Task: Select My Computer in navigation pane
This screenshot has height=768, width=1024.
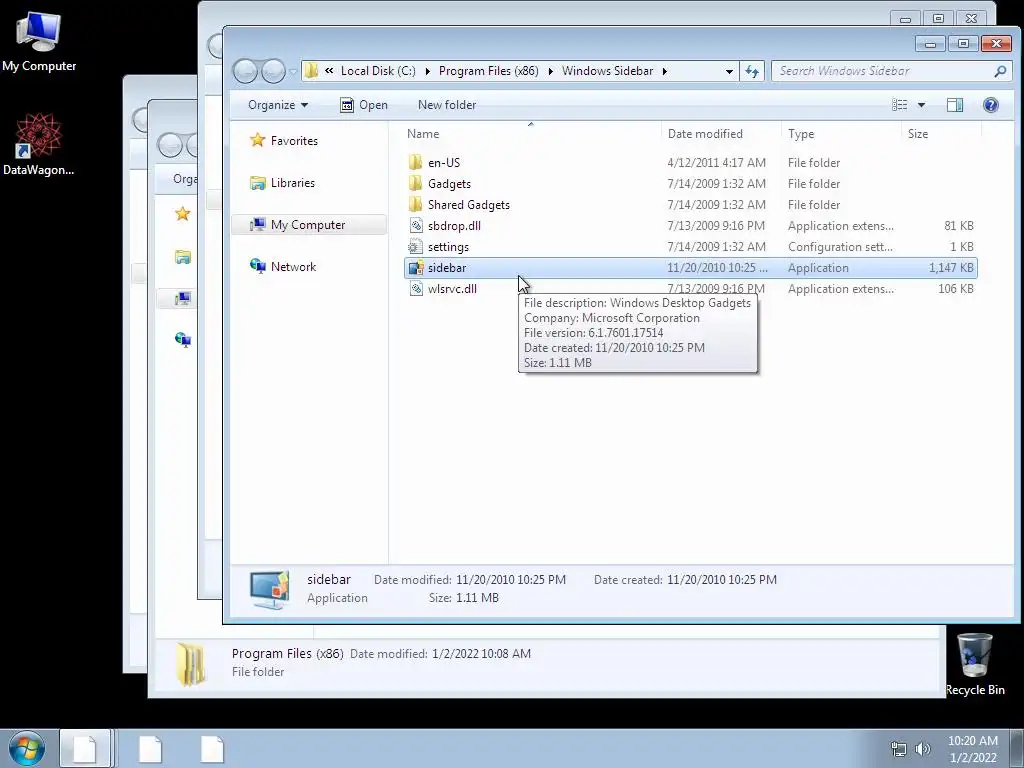Action: (x=309, y=225)
